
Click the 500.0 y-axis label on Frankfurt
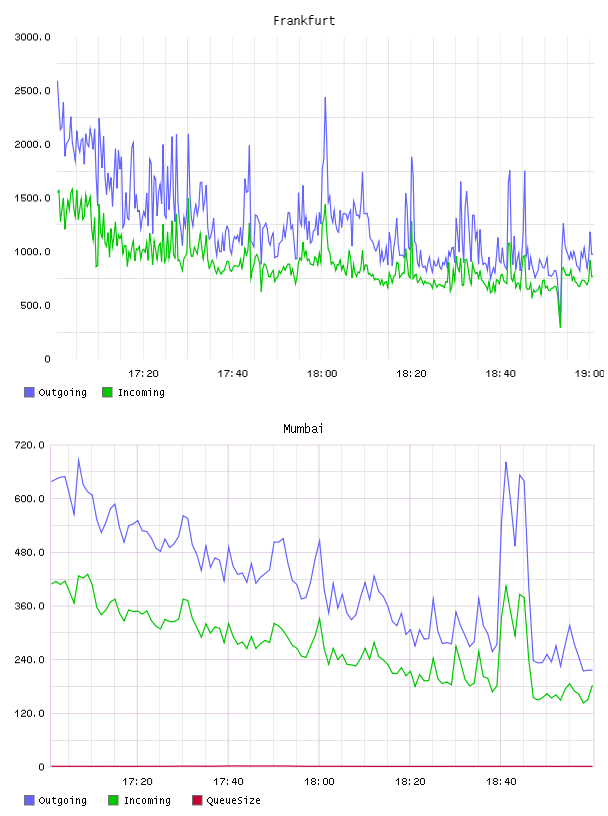pos(35,305)
